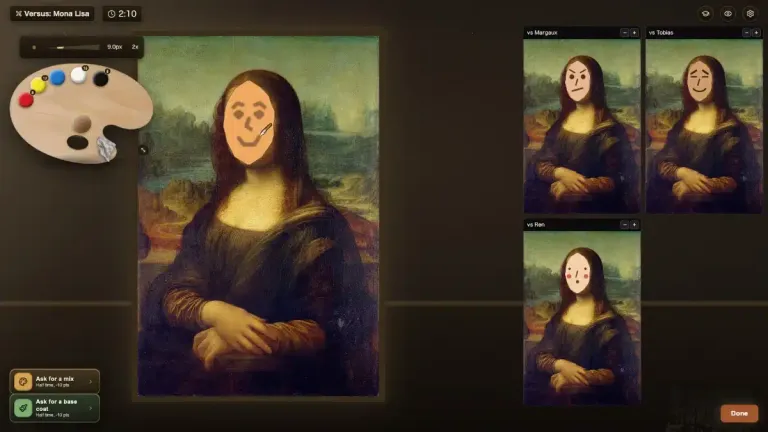Toggle the eye visibility icon in top bar
Viewport: 768px width, 432px height.
click(728, 14)
